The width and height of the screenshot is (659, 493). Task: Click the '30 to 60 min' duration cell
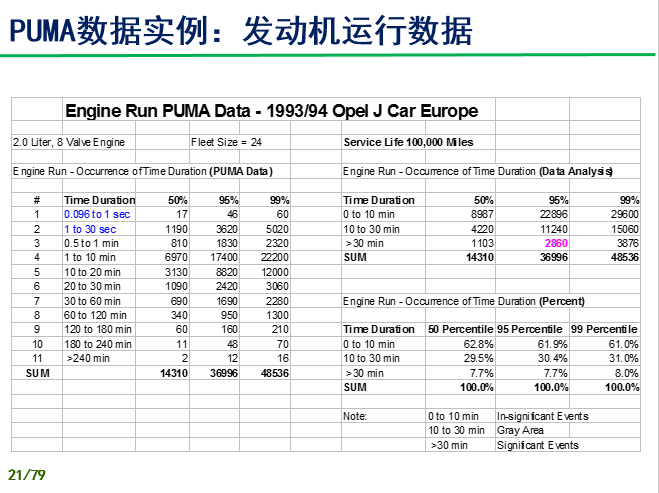click(x=92, y=301)
